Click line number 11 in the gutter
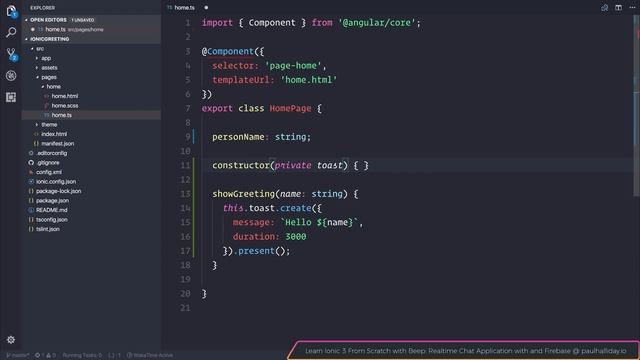Screen dimensions: 640x360 [x=185, y=165]
